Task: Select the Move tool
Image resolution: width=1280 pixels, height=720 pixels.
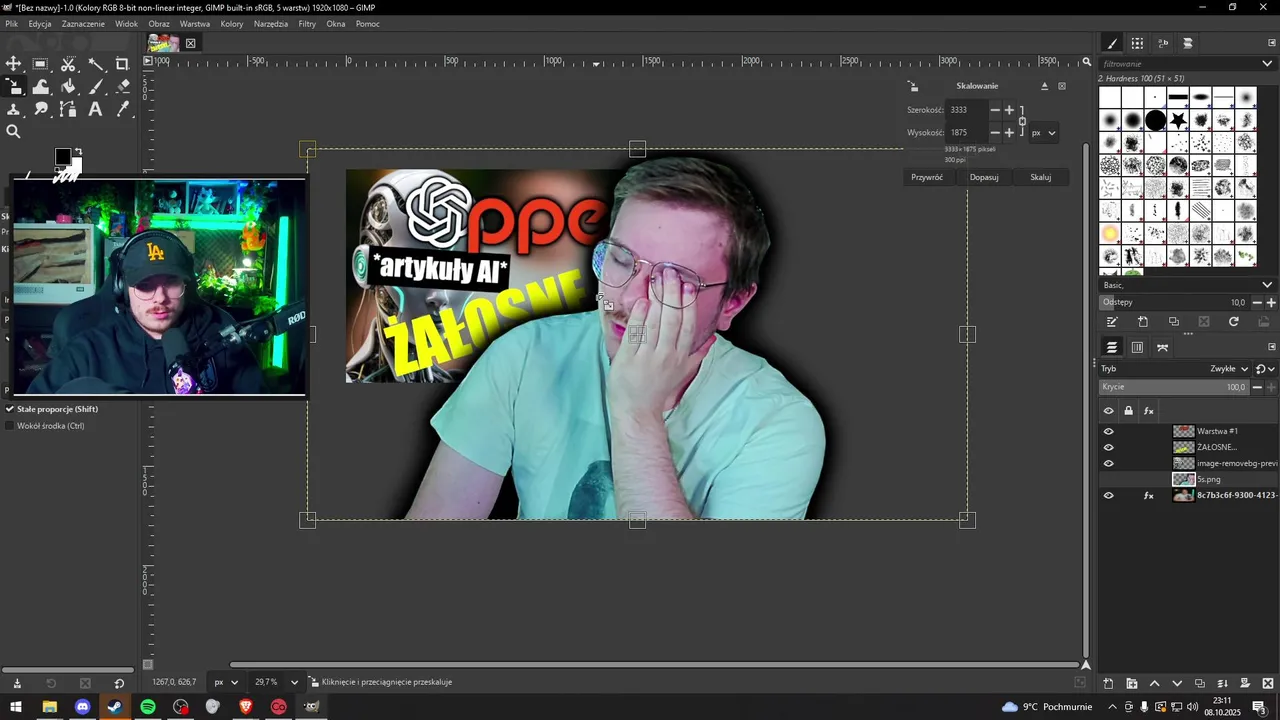Action: click(x=14, y=64)
